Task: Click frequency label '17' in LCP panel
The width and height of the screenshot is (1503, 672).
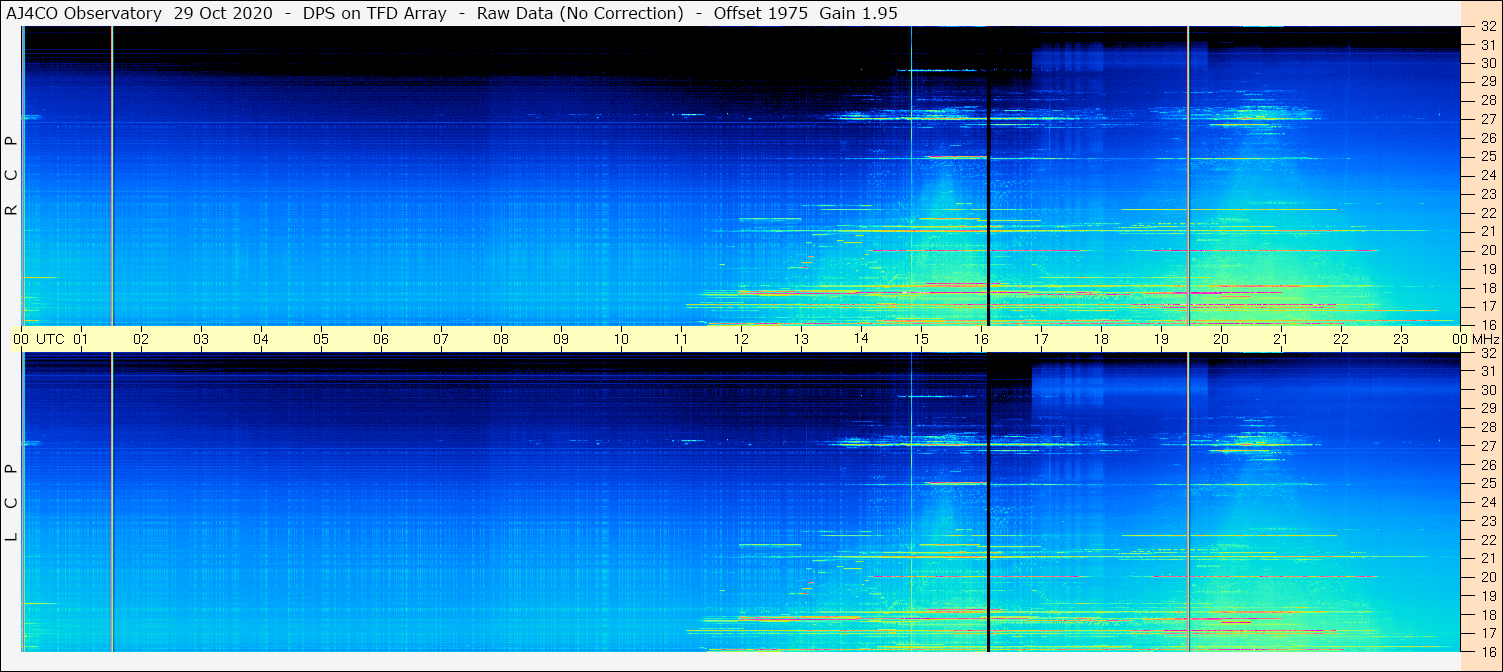Action: pyautogui.click(x=1488, y=633)
